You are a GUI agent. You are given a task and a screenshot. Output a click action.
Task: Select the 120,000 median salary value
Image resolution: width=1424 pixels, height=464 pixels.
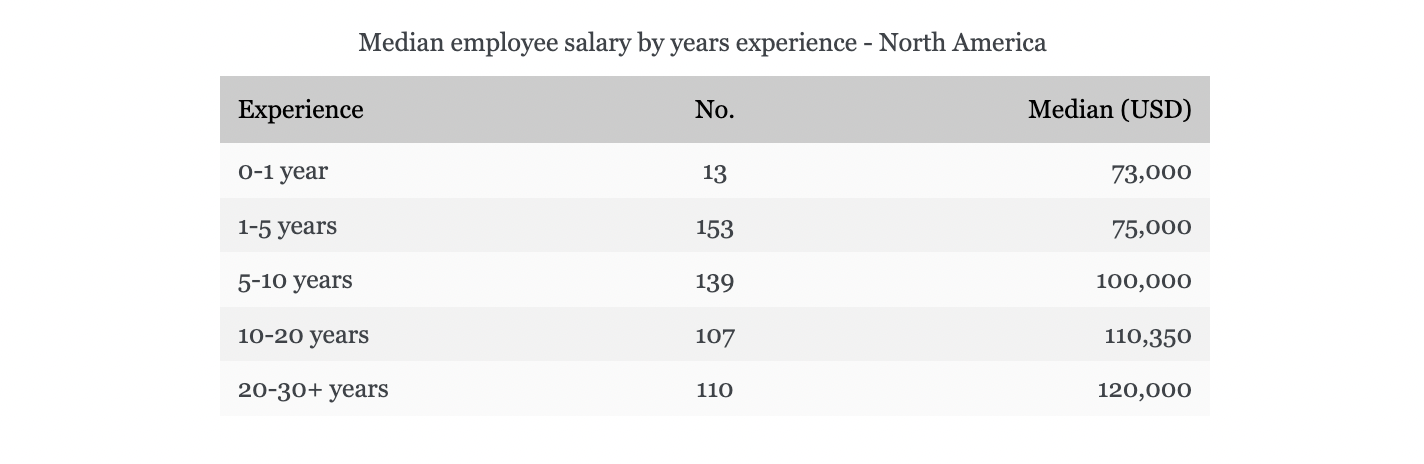(1144, 389)
